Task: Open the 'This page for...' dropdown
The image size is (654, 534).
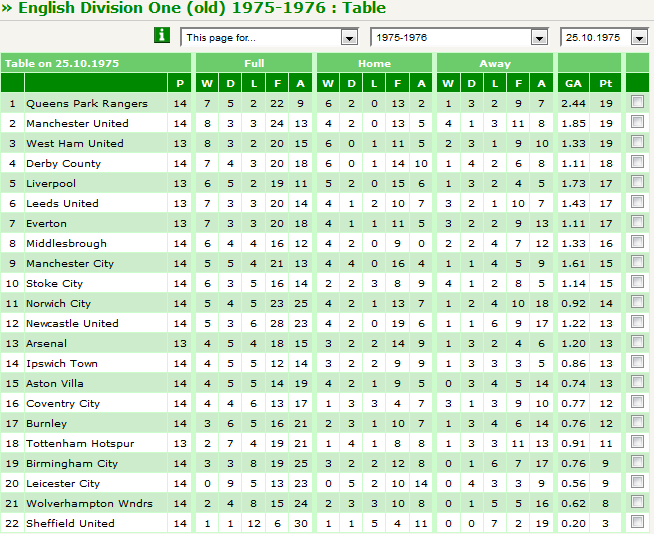Action: 269,38
